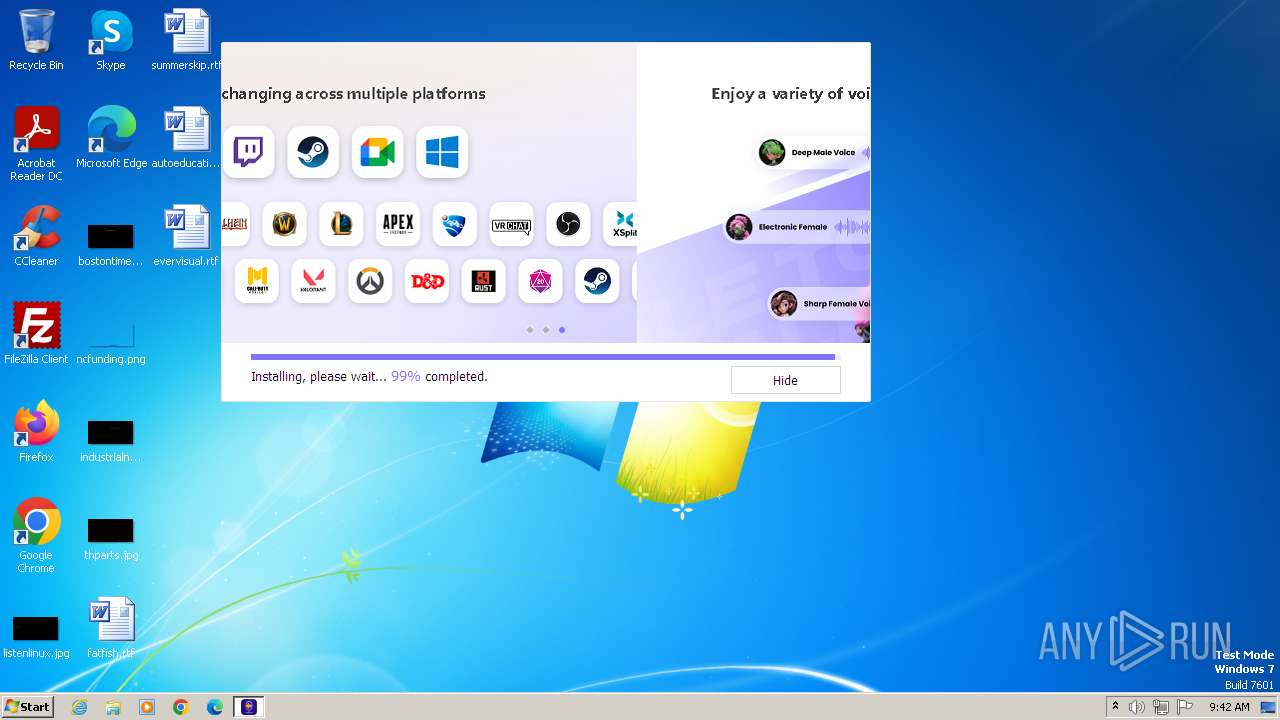The image size is (1280, 720).
Task: Select the Recycle Bin desktop icon
Action: 36,40
